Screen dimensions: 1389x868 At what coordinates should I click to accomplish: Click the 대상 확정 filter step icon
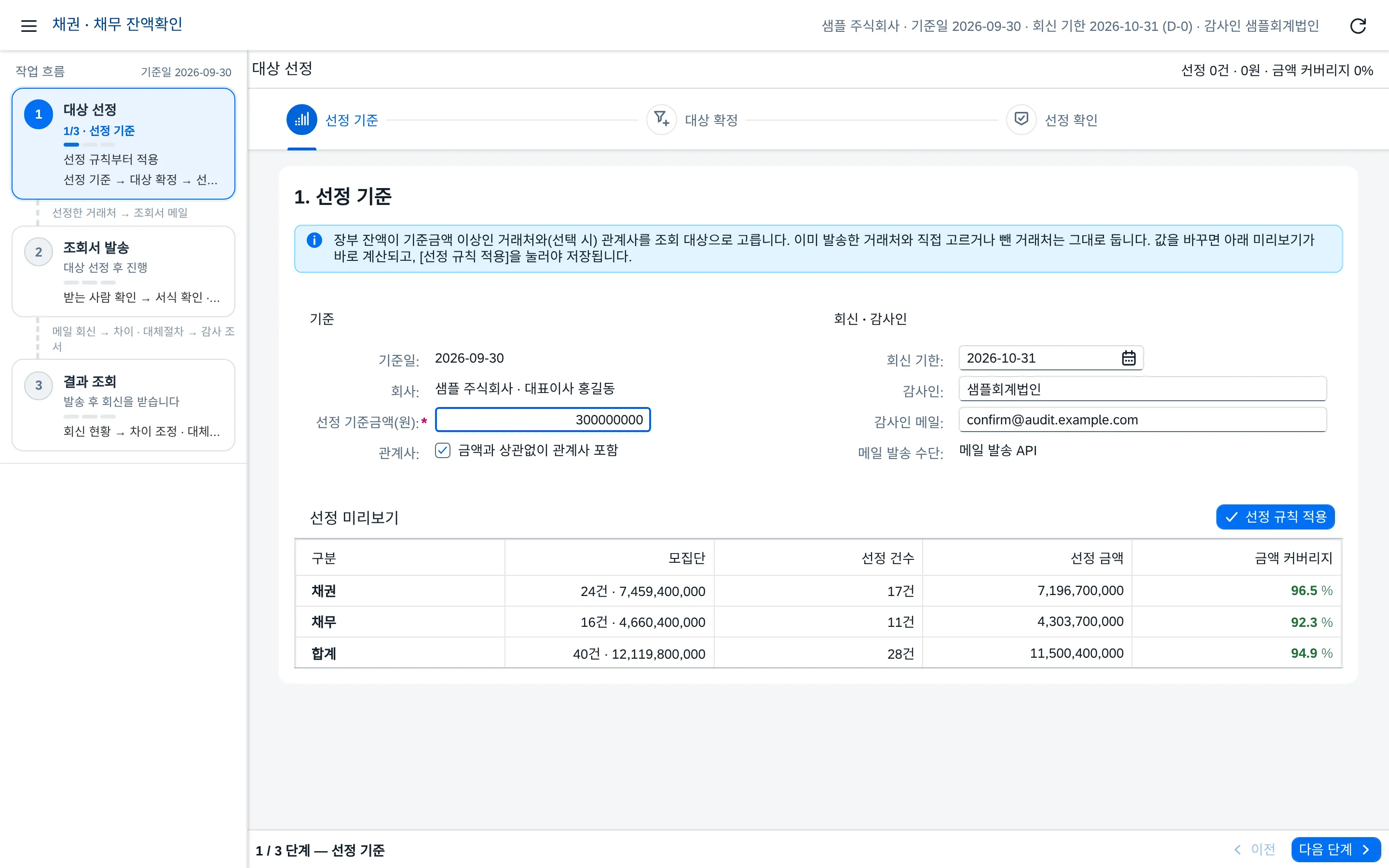tap(662, 120)
